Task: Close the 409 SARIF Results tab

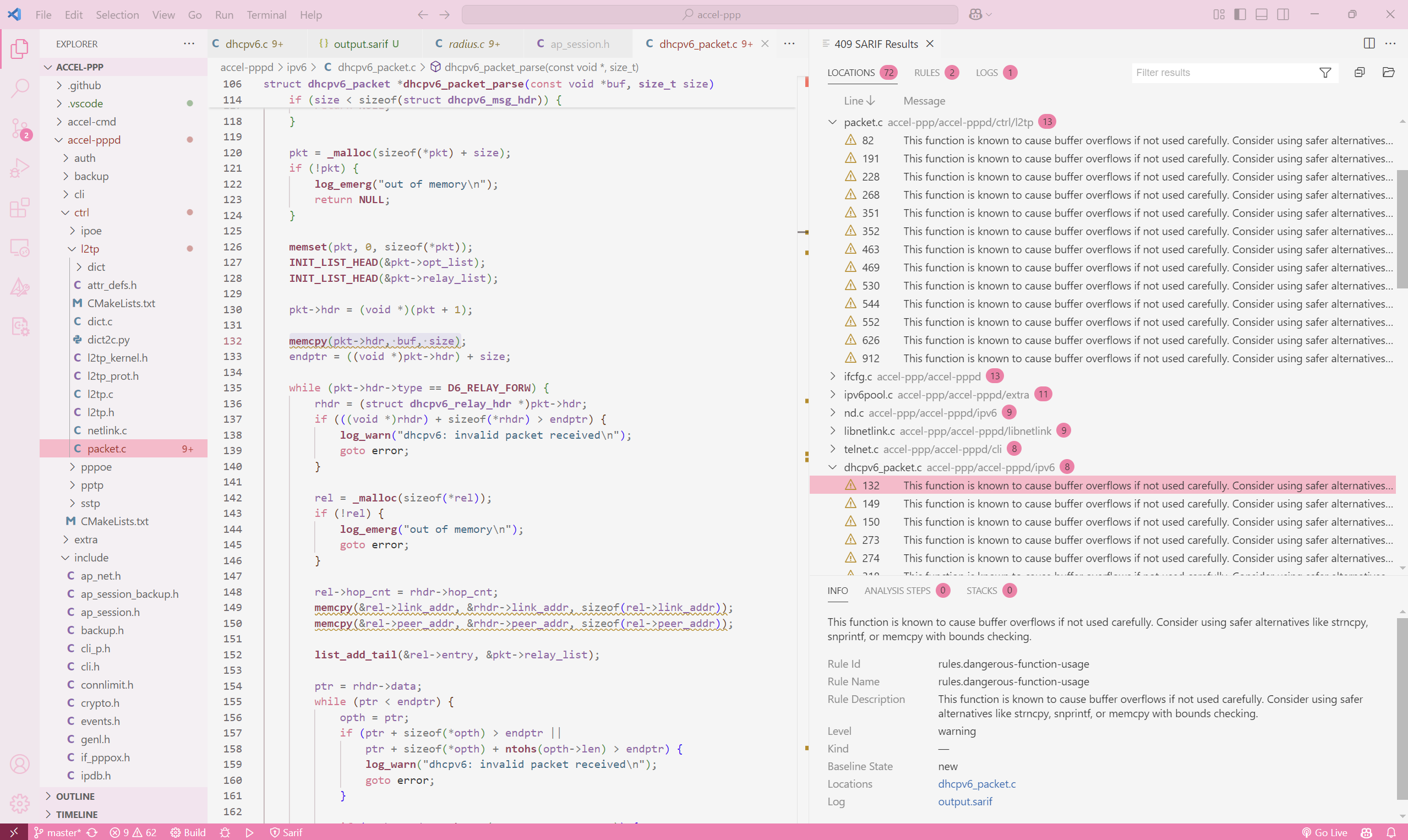Action: point(930,43)
